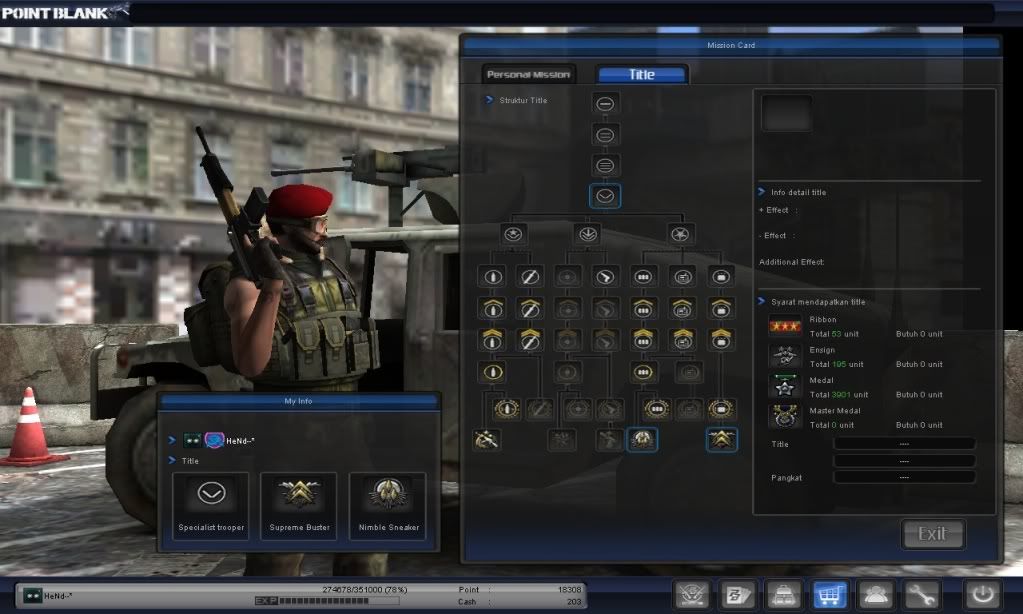Click the arrow beside Struktur Title
1023x614 pixels.
(x=489, y=100)
